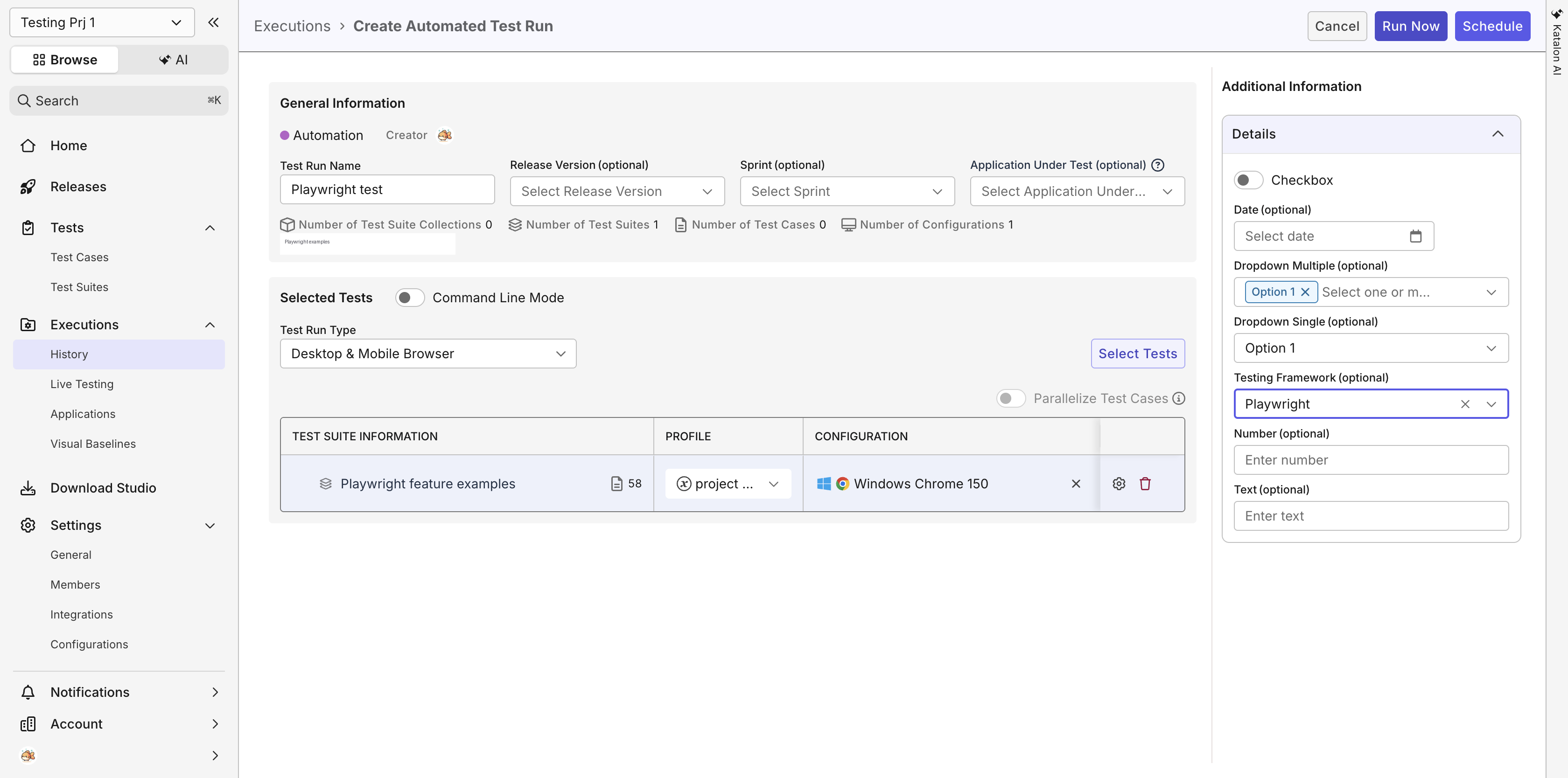Open Test Cases in sidebar
The image size is (1568, 778).
click(x=80, y=257)
